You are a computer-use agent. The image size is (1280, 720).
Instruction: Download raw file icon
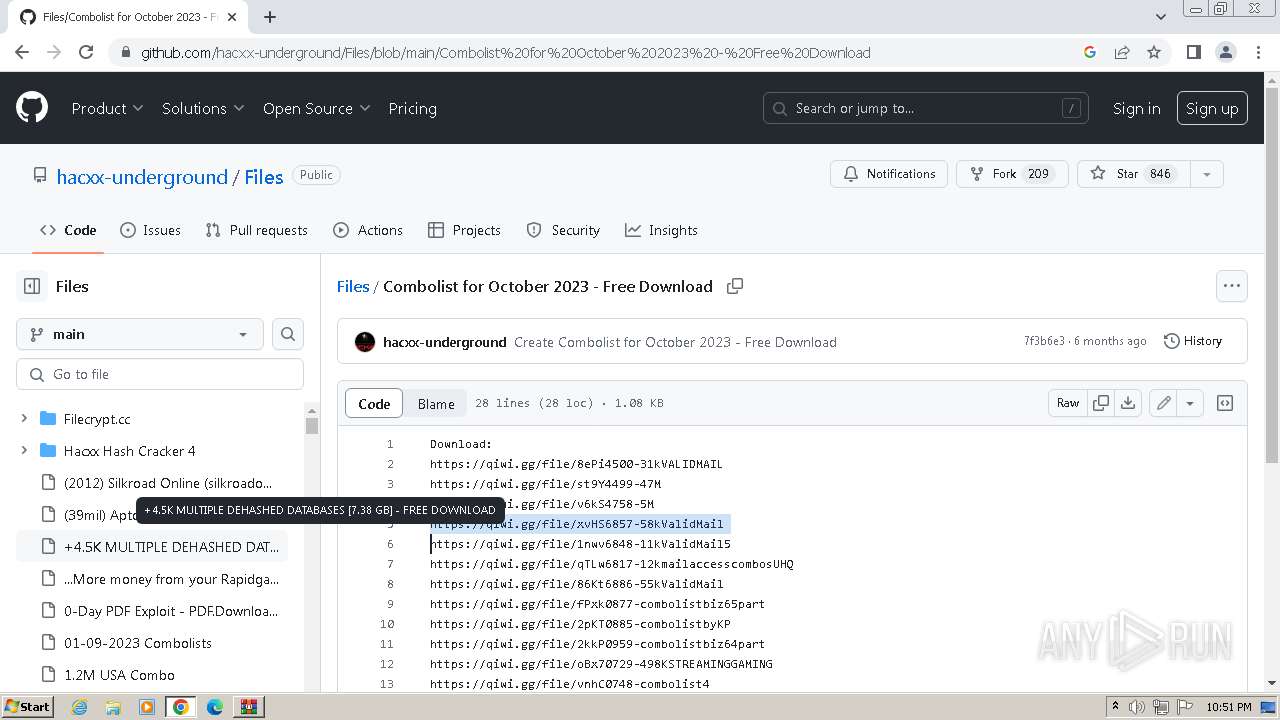point(1128,403)
